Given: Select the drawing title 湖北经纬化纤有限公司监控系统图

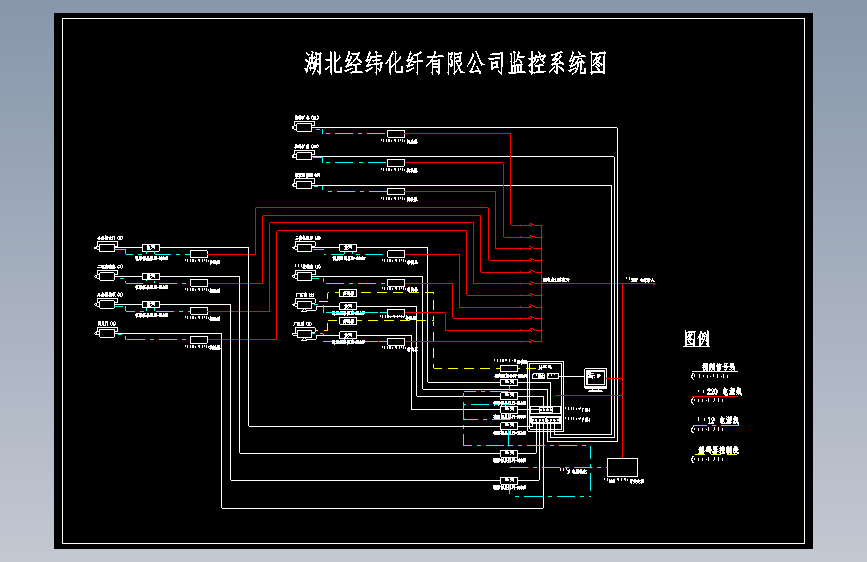Looking at the screenshot, I should tap(456, 63).
